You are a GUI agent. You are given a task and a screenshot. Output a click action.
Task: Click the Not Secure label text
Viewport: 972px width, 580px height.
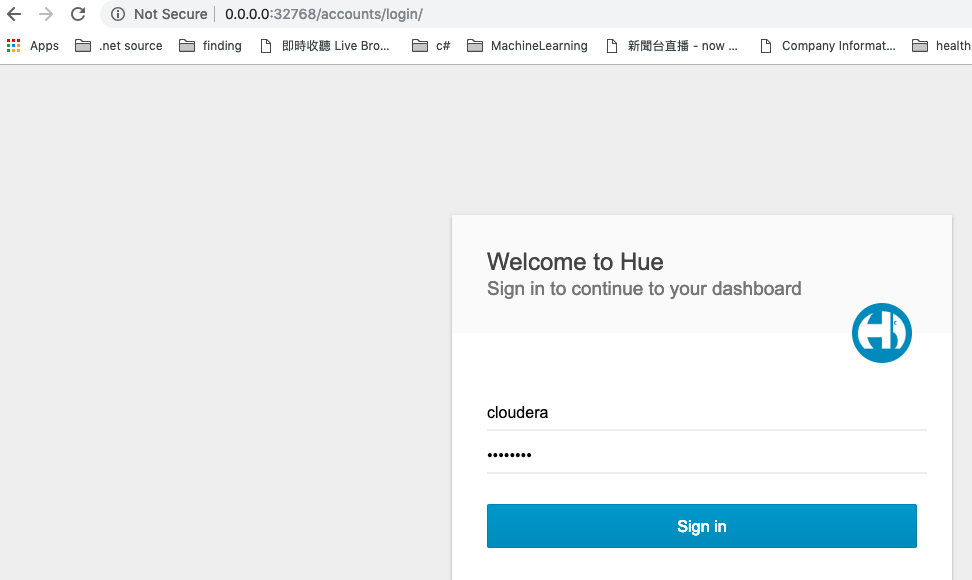170,14
